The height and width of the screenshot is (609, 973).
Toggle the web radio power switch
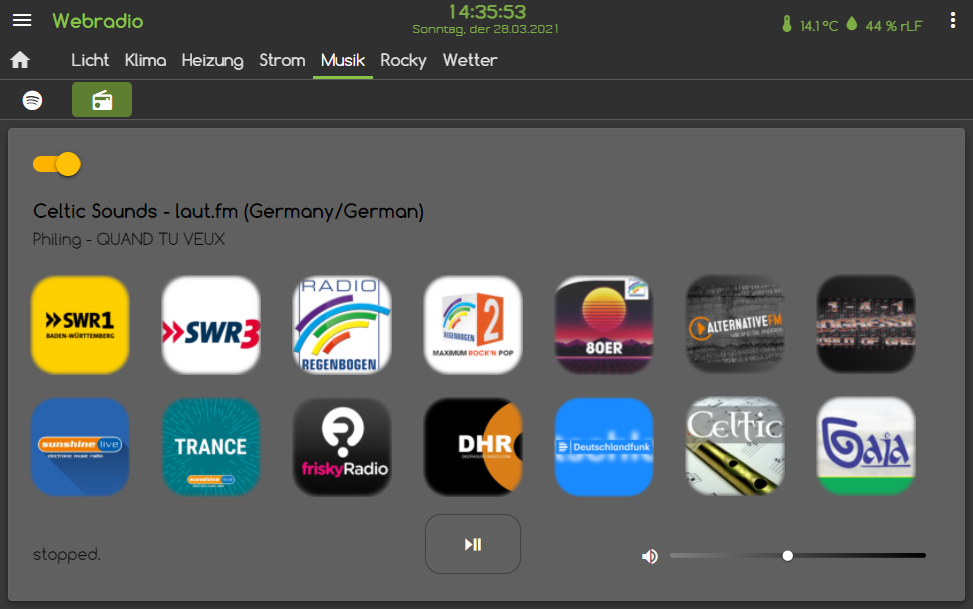tap(57, 165)
